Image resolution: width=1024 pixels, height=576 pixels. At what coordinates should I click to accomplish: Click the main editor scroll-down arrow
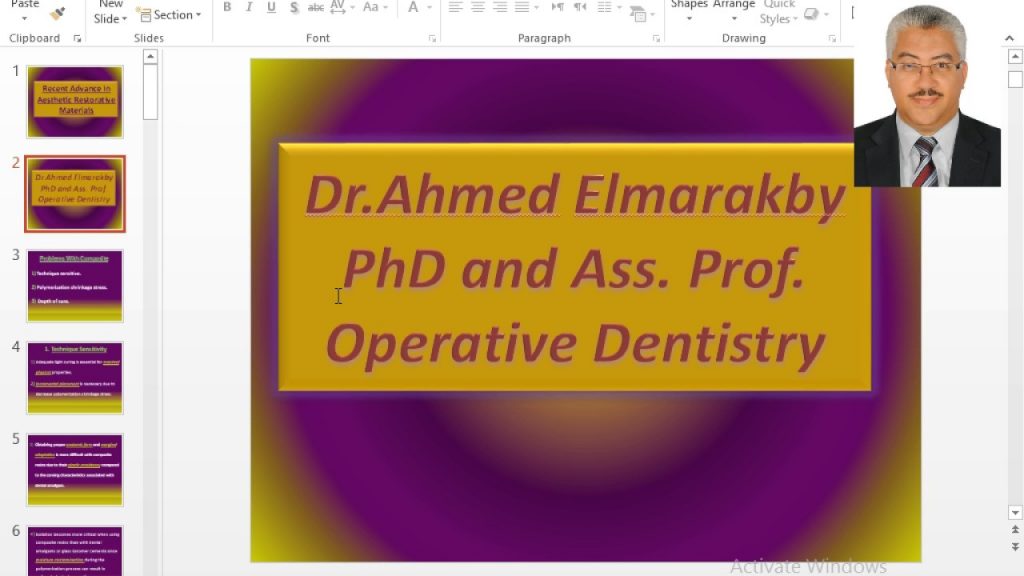tap(1015, 513)
